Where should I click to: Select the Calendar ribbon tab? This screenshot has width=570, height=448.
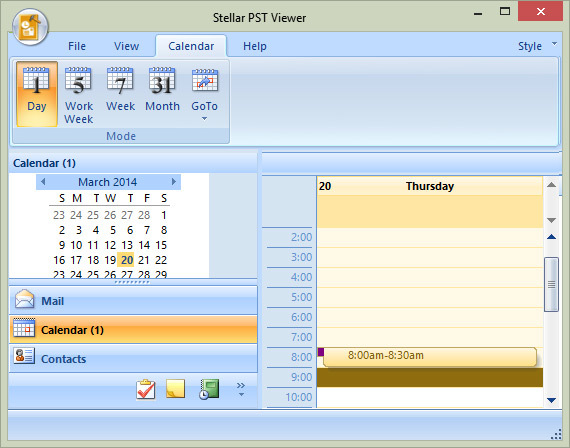191,46
